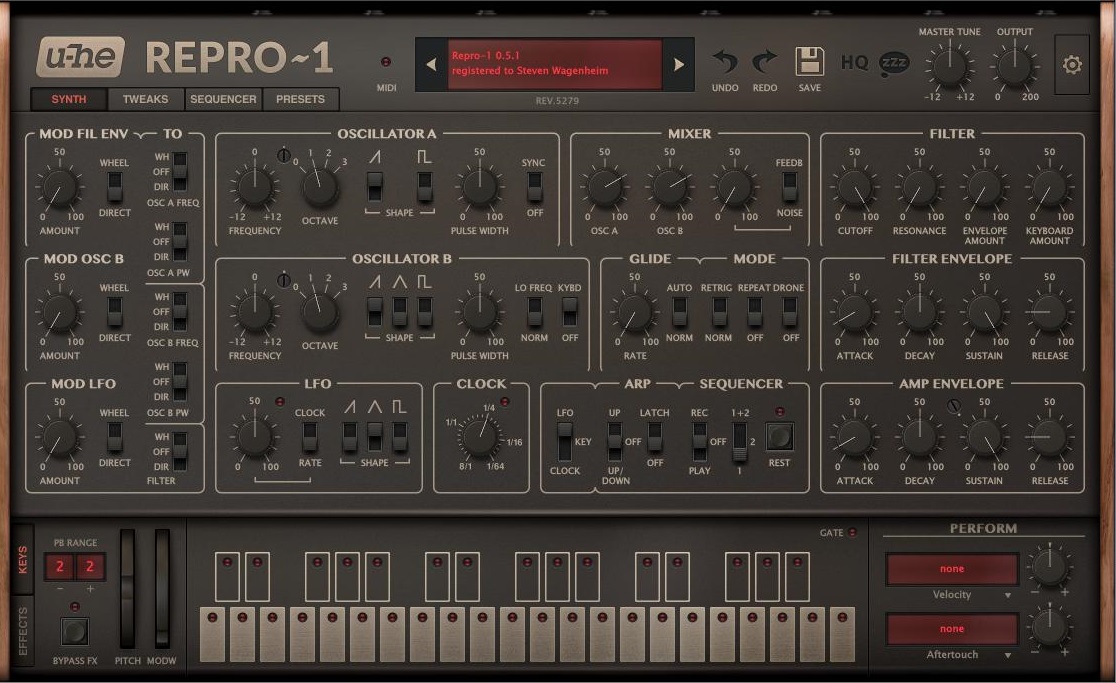Click the PITCH bend wheel
This screenshot has width=1116, height=683.
[127, 588]
